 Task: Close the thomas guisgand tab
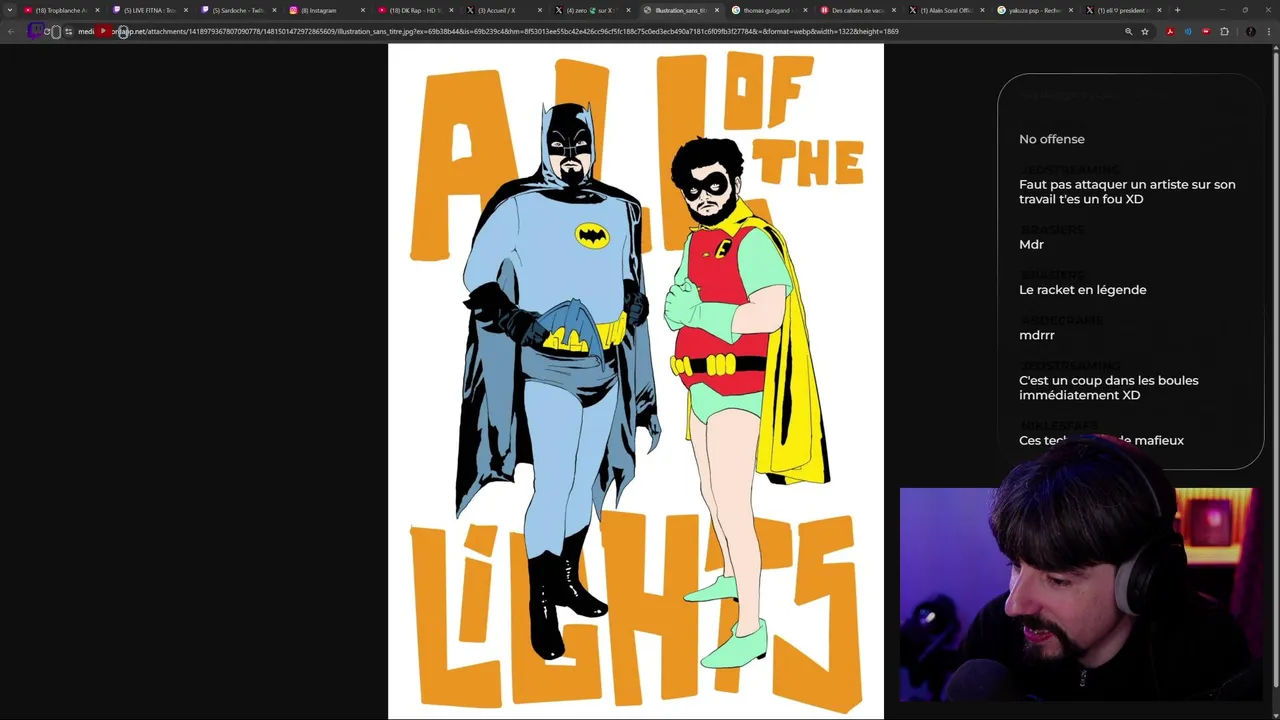click(805, 10)
